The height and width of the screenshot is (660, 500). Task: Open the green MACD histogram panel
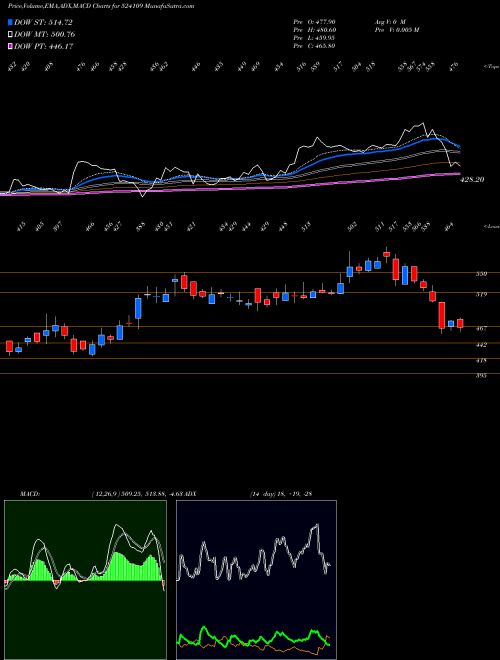pyautogui.click(x=85, y=580)
